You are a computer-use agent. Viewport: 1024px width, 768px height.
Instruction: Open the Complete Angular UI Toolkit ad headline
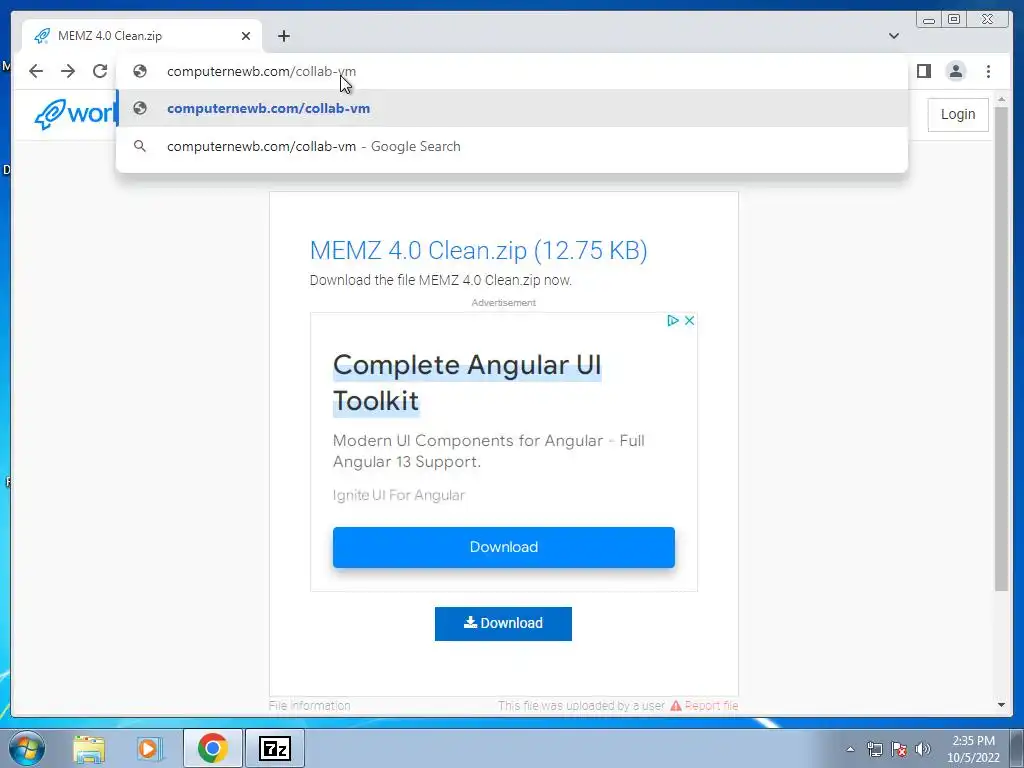tap(466, 383)
